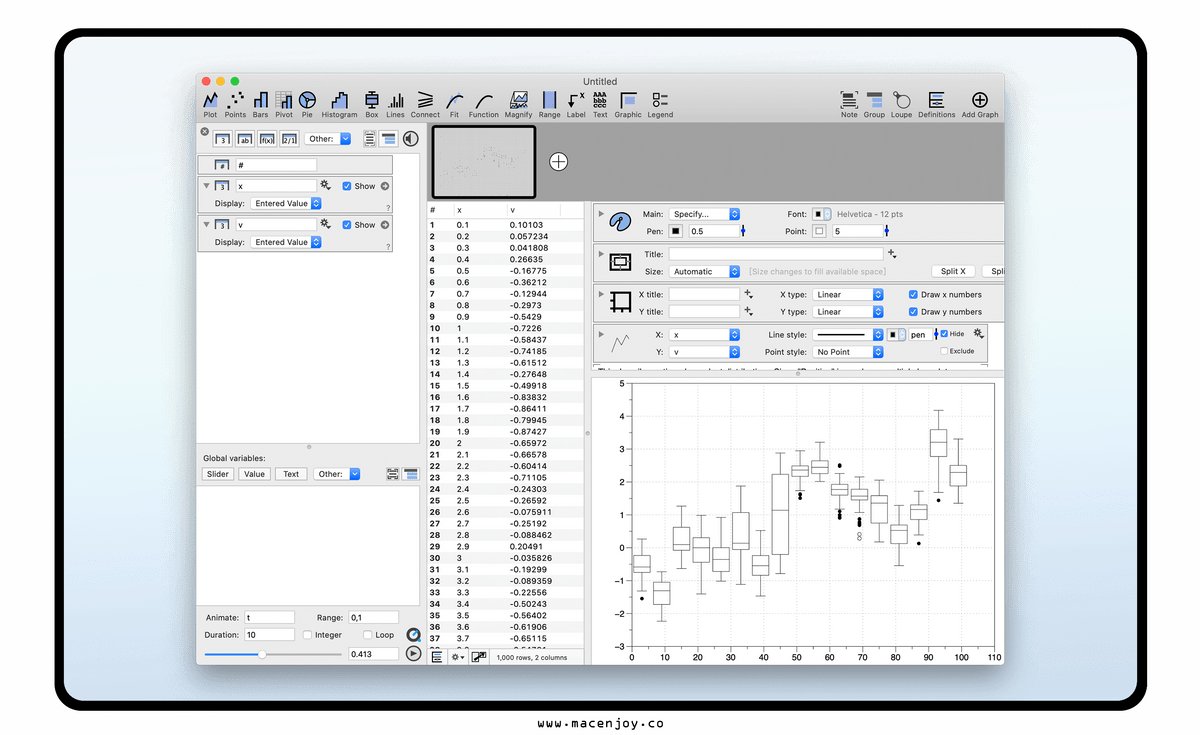The image size is (1200, 735).
Task: Add a Function command
Action: pos(483,103)
